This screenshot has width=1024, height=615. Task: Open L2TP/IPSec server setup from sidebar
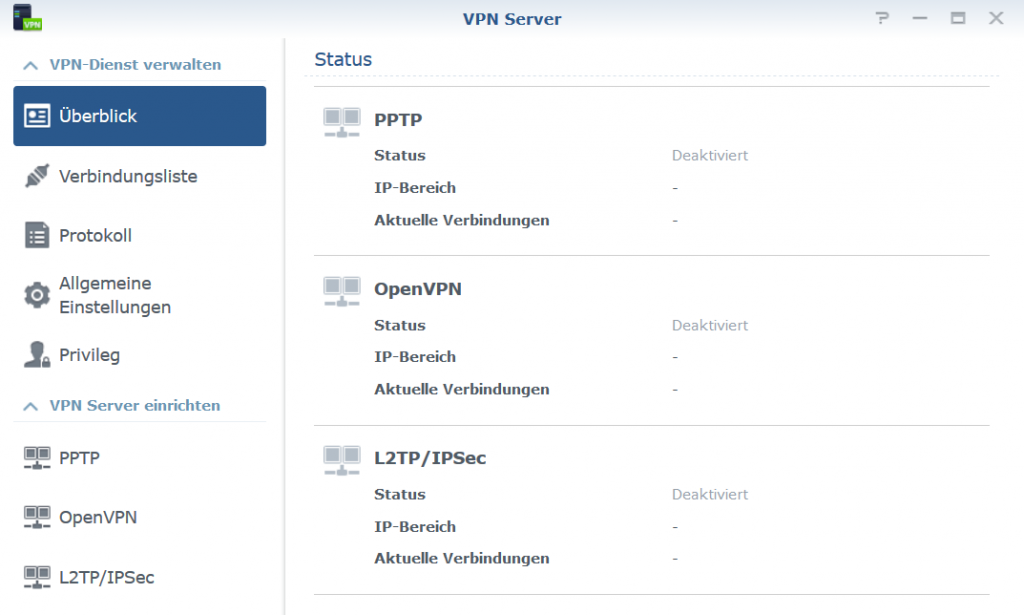(x=37, y=577)
